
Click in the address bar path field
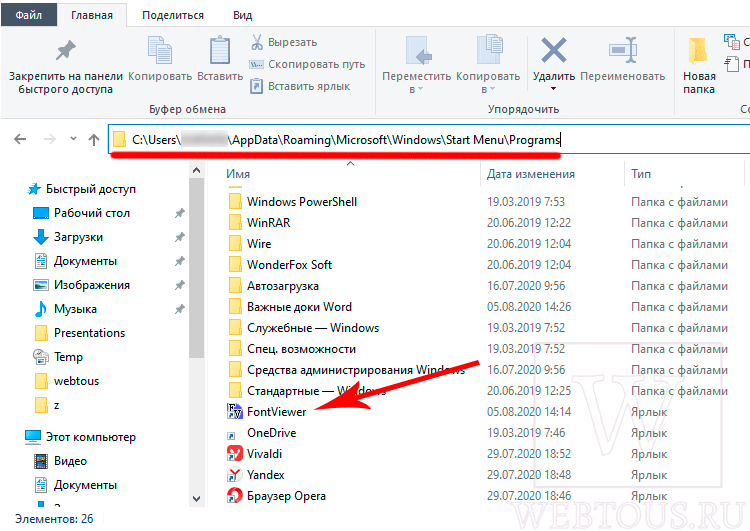429,140
